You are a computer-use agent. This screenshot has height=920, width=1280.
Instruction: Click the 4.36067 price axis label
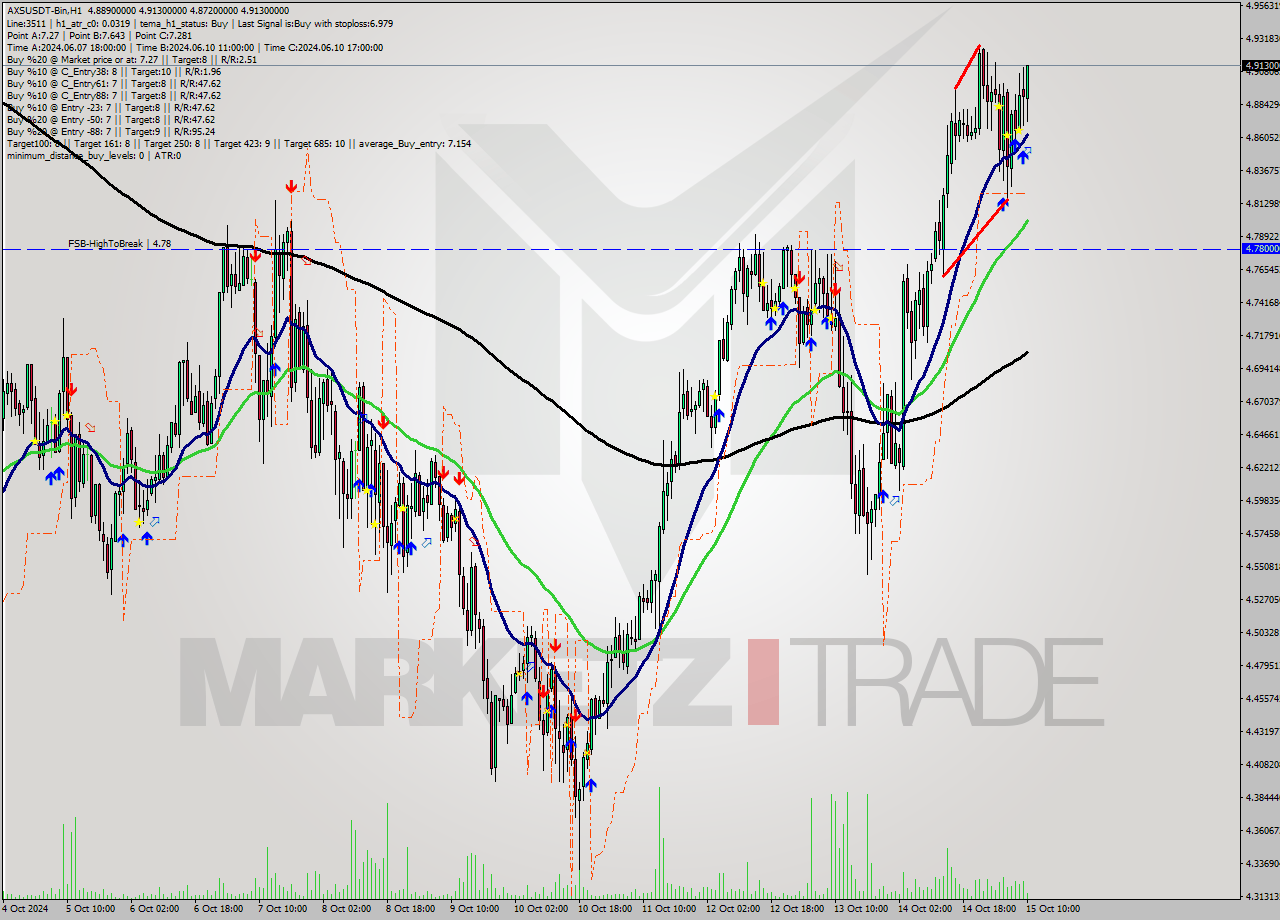pyautogui.click(x=1261, y=830)
